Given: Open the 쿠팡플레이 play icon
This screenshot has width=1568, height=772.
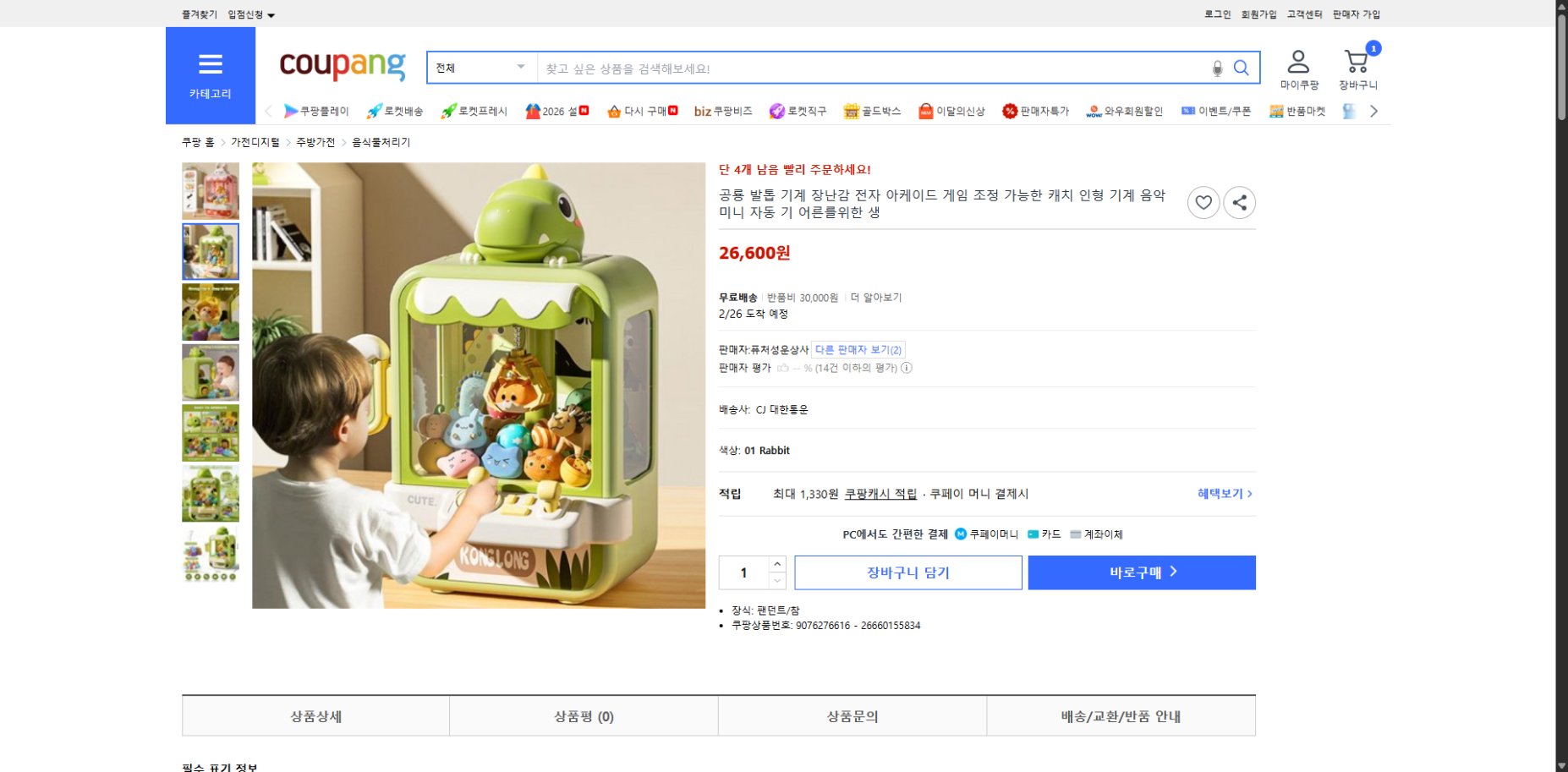Looking at the screenshot, I should tap(291, 110).
